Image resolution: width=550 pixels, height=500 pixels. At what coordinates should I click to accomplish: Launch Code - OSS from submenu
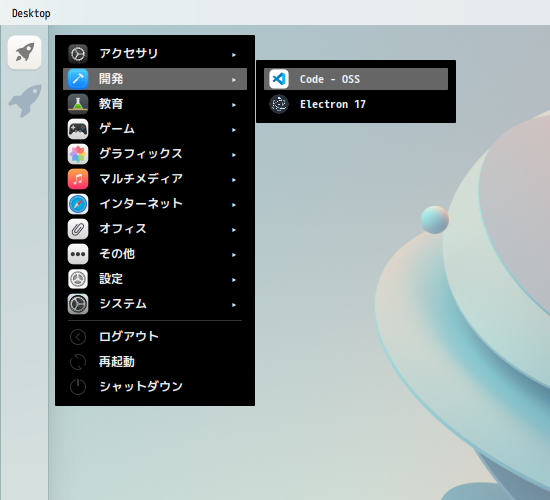[x=356, y=79]
